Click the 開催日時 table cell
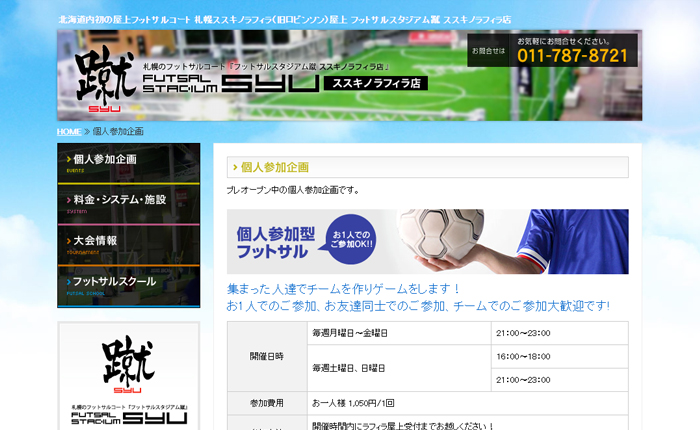 coord(267,356)
